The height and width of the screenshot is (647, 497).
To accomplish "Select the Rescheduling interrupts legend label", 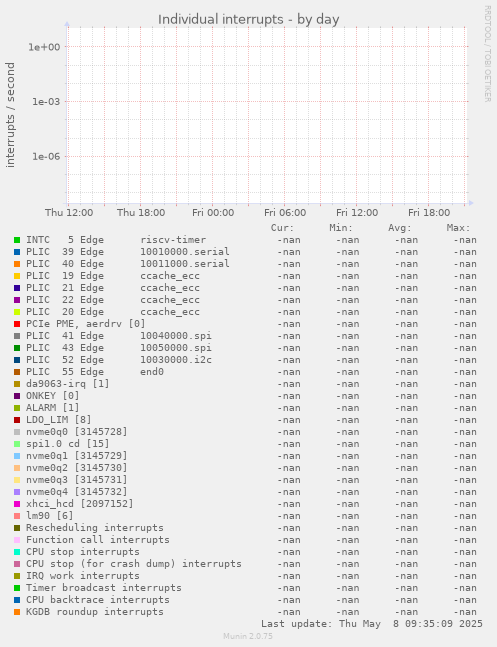I will (x=95, y=528).
